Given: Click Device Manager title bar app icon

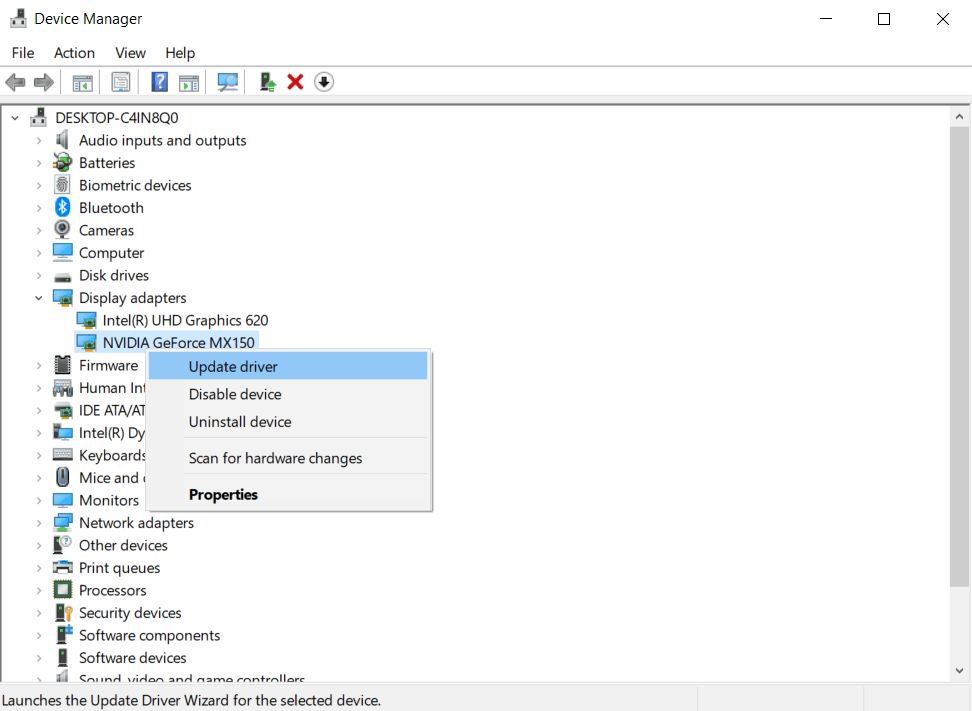Looking at the screenshot, I should click(x=19, y=19).
